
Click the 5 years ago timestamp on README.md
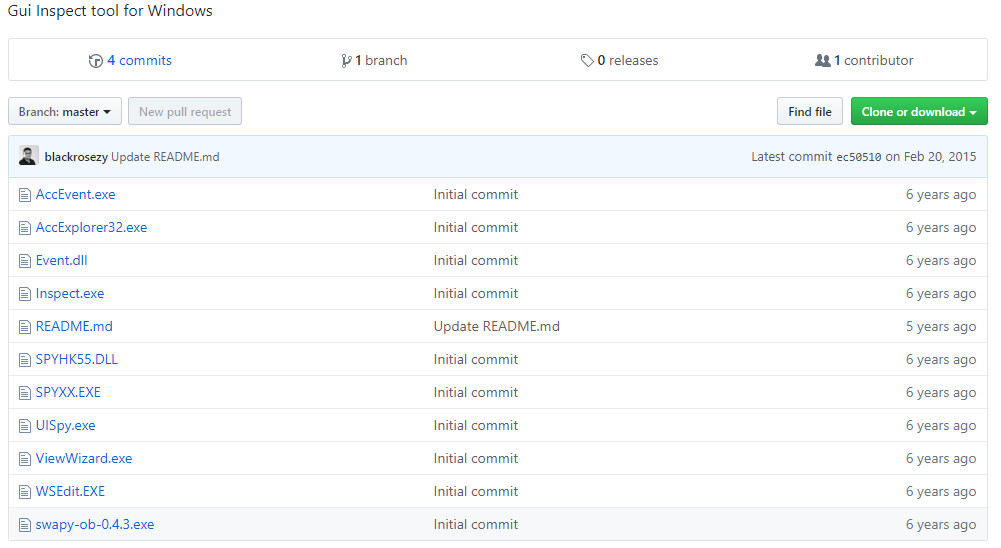(x=941, y=327)
